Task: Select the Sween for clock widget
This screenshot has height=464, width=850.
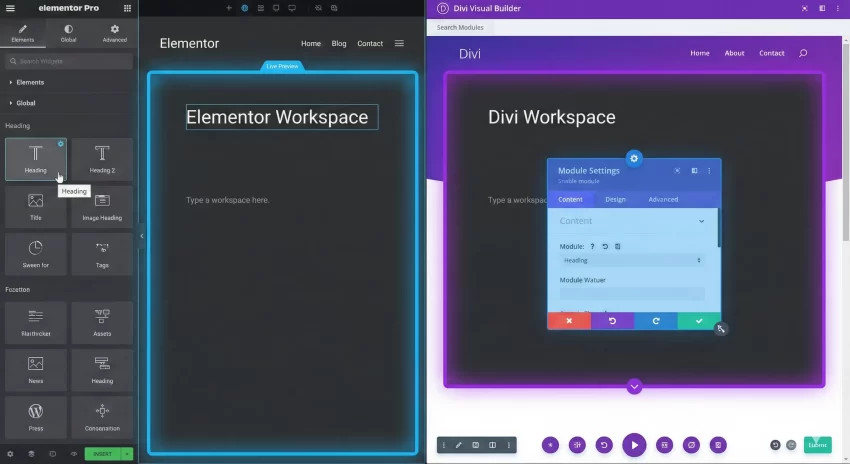Action: click(36, 254)
